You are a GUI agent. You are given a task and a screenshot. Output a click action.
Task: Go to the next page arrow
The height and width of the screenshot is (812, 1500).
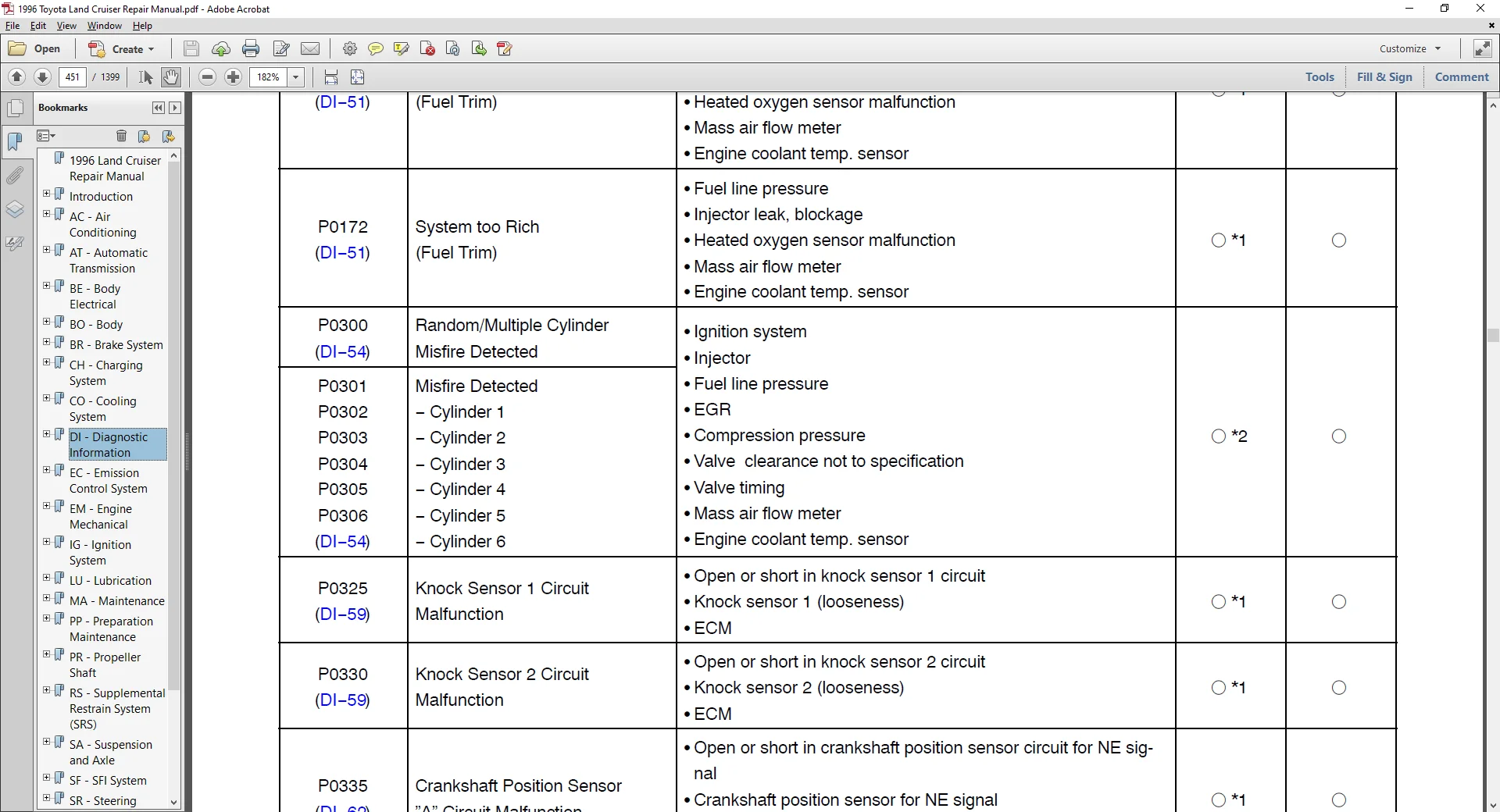pos(43,77)
